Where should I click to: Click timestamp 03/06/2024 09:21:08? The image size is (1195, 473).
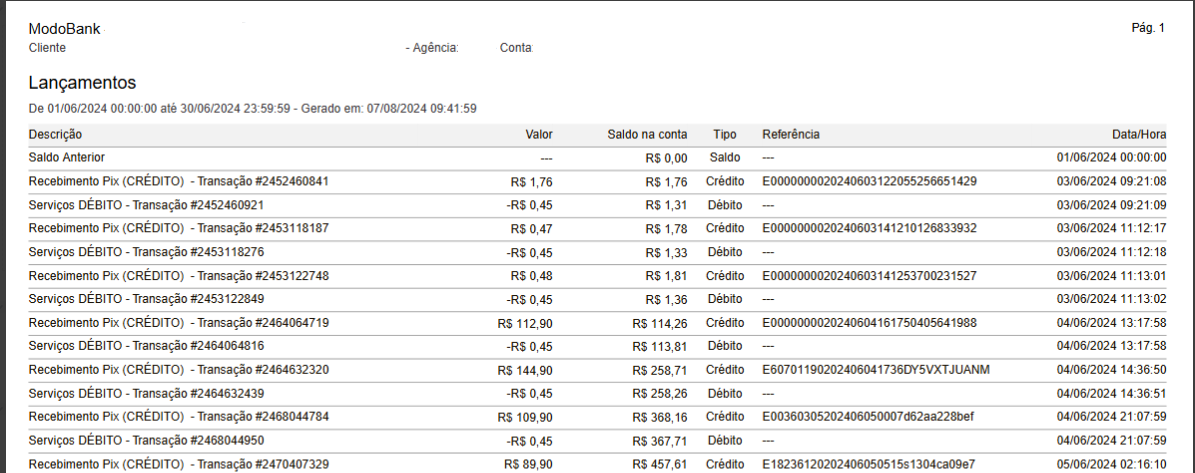(1111, 181)
